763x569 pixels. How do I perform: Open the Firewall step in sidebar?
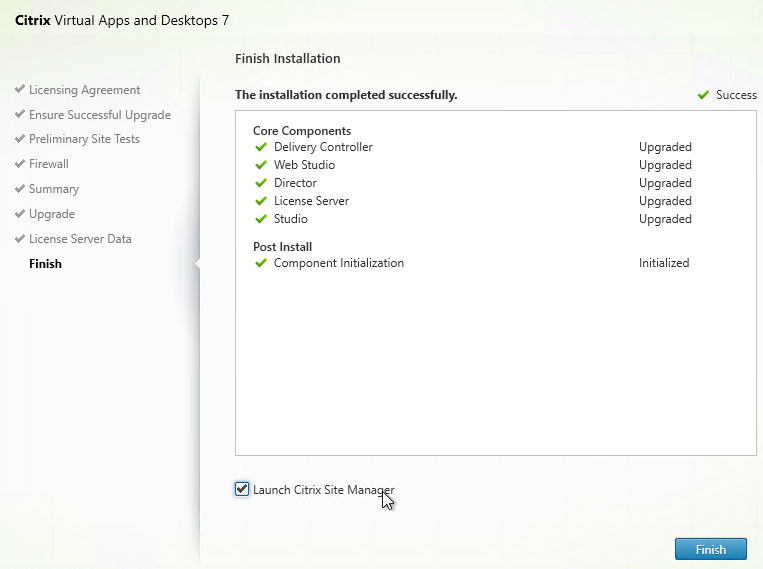[48, 164]
